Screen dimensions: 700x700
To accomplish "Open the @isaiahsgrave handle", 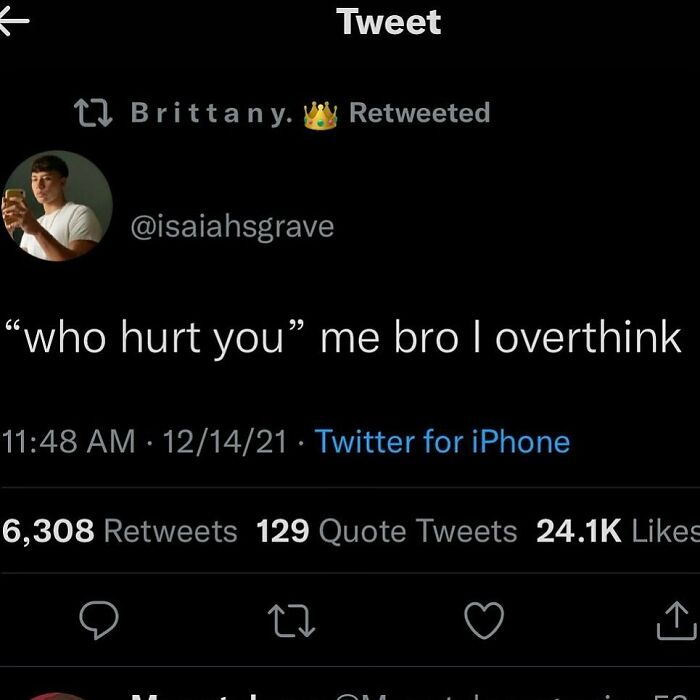I will [232, 227].
